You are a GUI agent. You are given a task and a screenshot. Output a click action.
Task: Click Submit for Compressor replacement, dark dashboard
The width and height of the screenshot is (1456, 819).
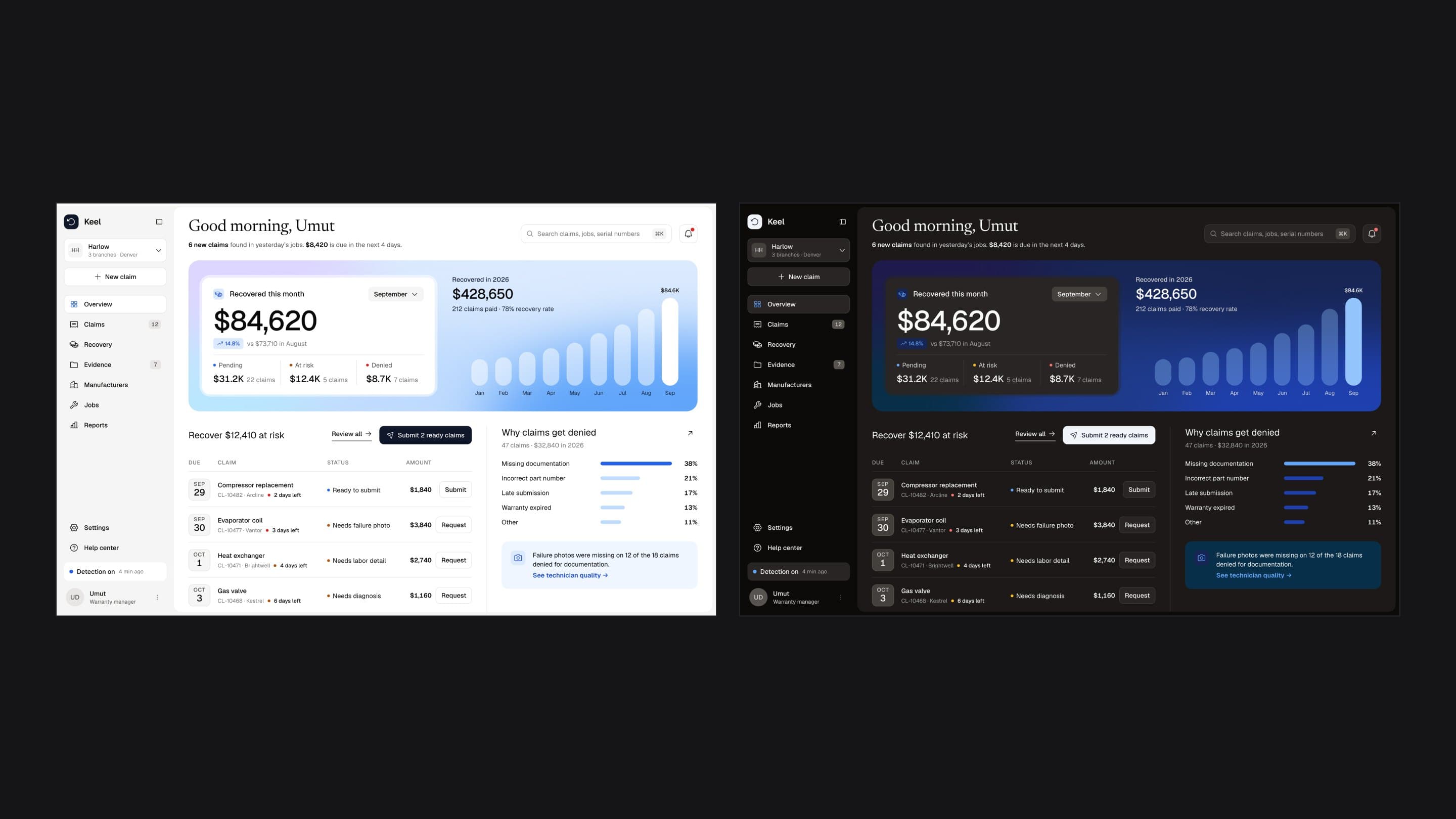coord(1139,489)
